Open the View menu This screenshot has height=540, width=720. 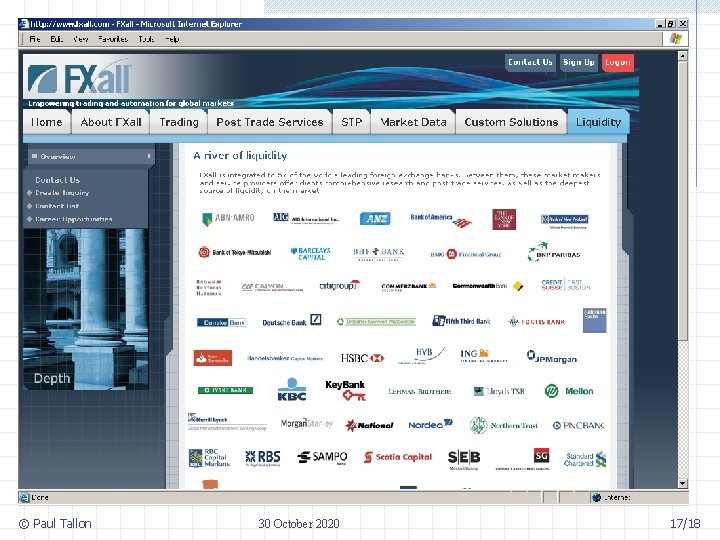point(81,39)
